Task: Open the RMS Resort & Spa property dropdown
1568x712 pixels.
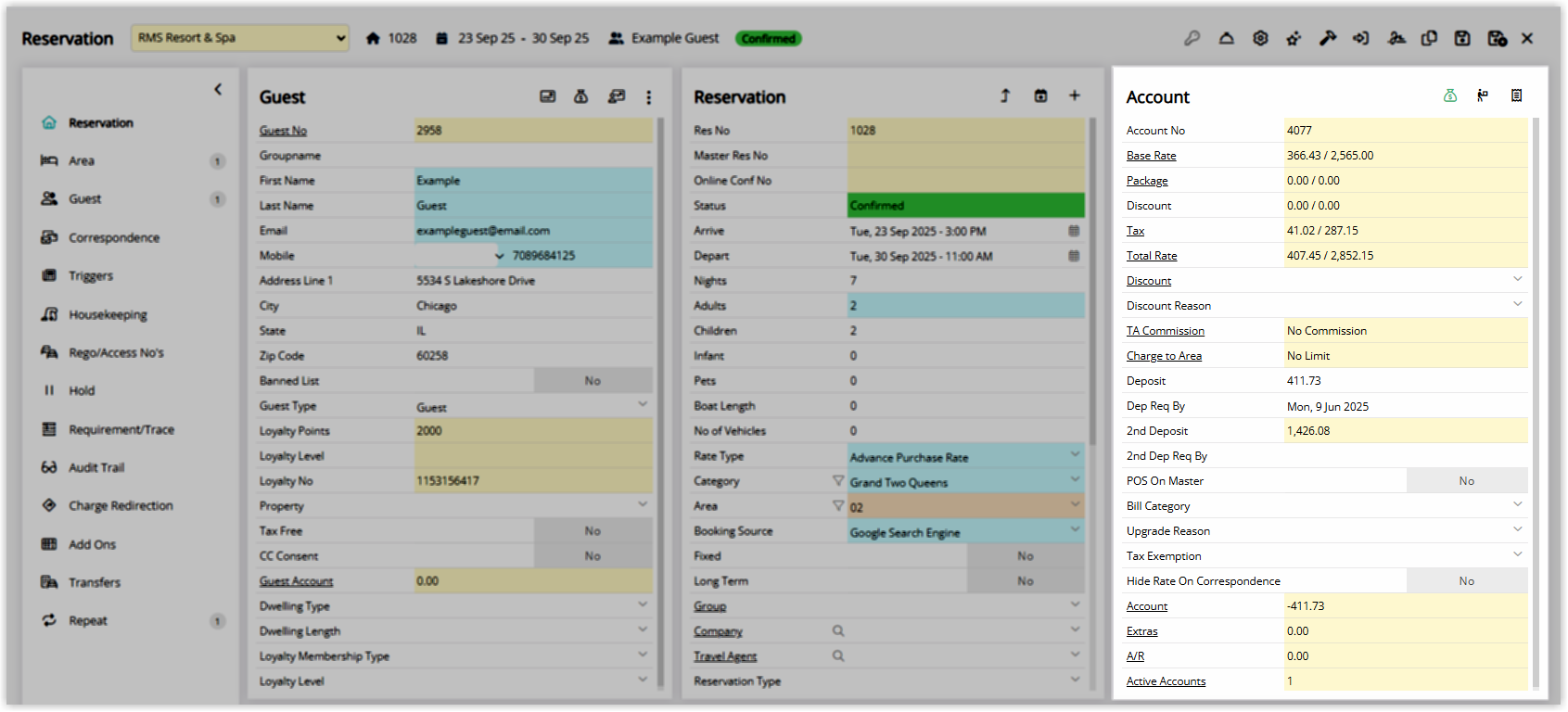Action: coord(240,38)
